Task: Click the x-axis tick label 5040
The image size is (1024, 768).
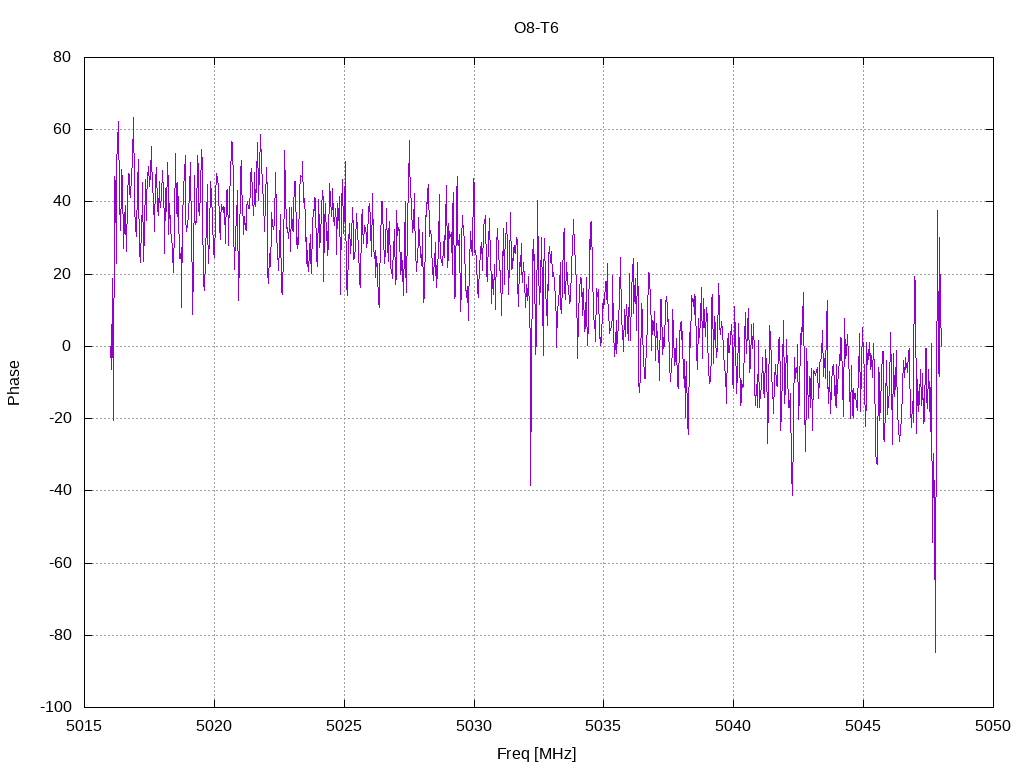Action: point(733,726)
